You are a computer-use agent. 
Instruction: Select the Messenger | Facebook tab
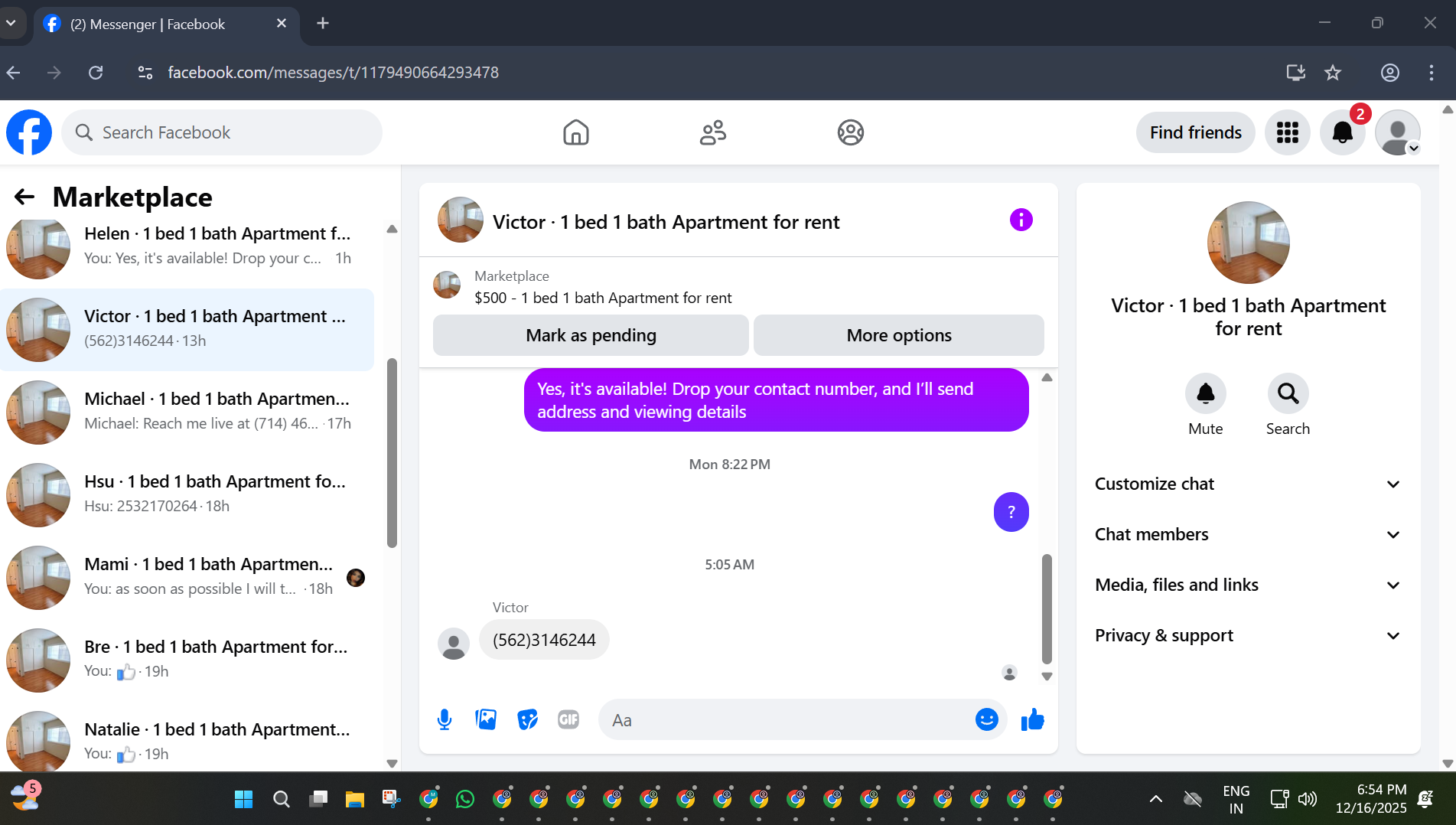pyautogui.click(x=164, y=24)
